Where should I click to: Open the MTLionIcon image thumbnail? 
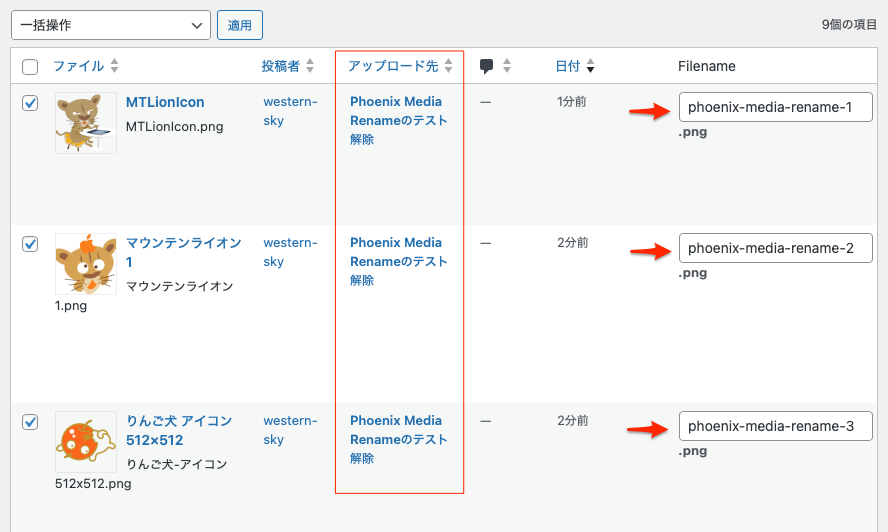85,123
